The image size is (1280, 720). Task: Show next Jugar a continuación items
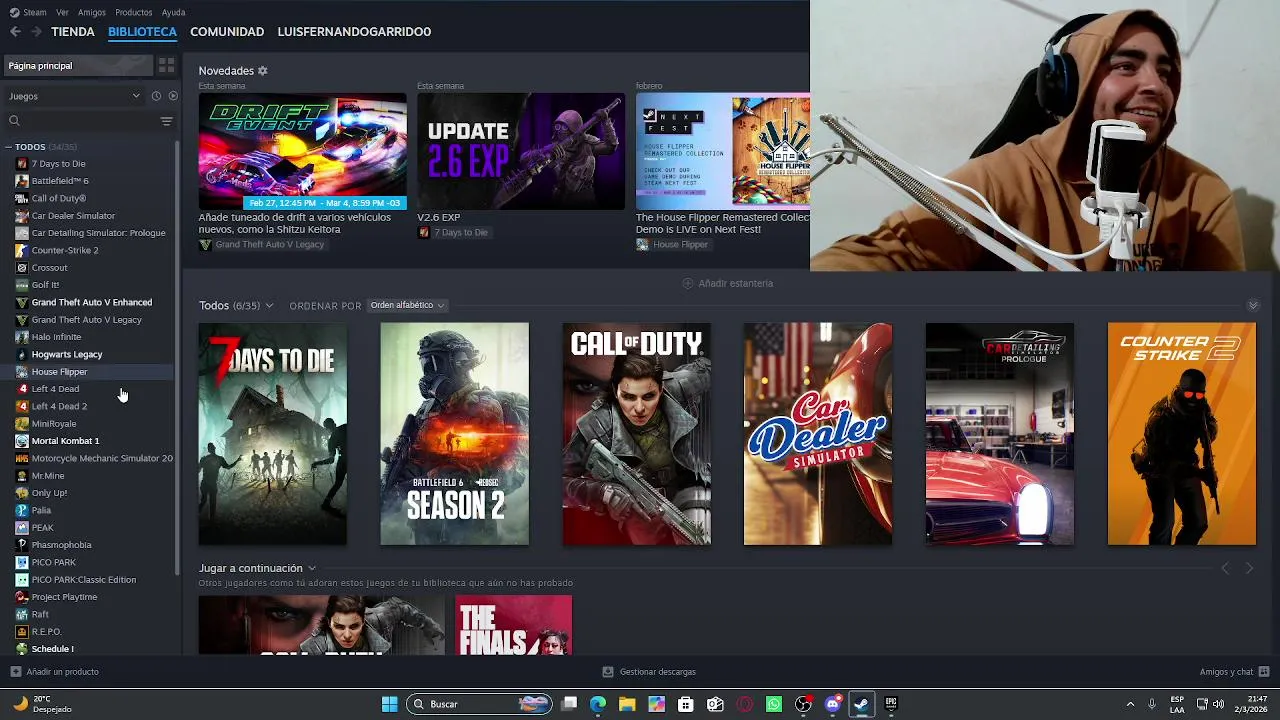click(1248, 568)
